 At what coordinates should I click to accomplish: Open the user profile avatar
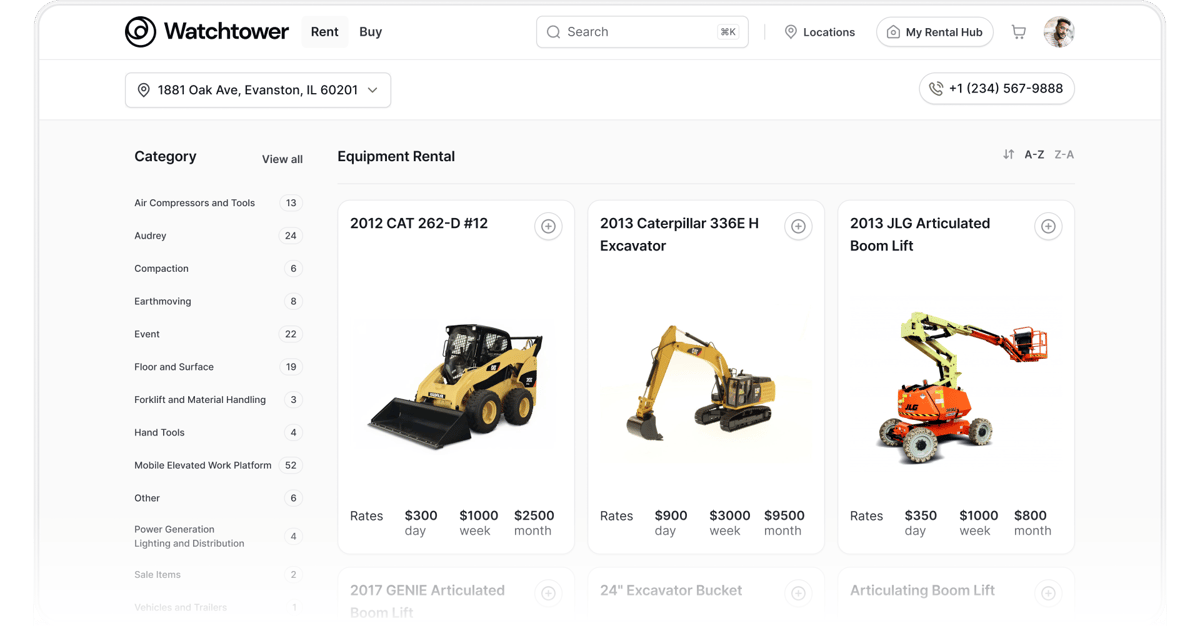point(1059,32)
